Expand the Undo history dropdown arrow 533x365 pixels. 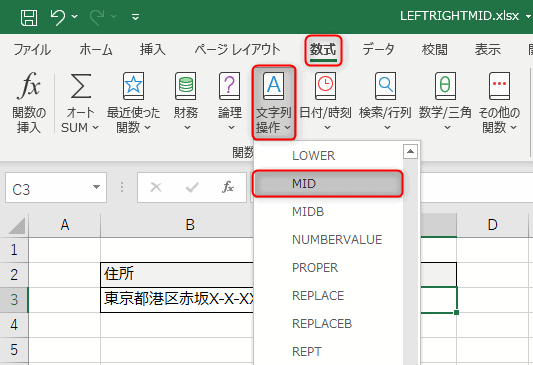(74, 16)
